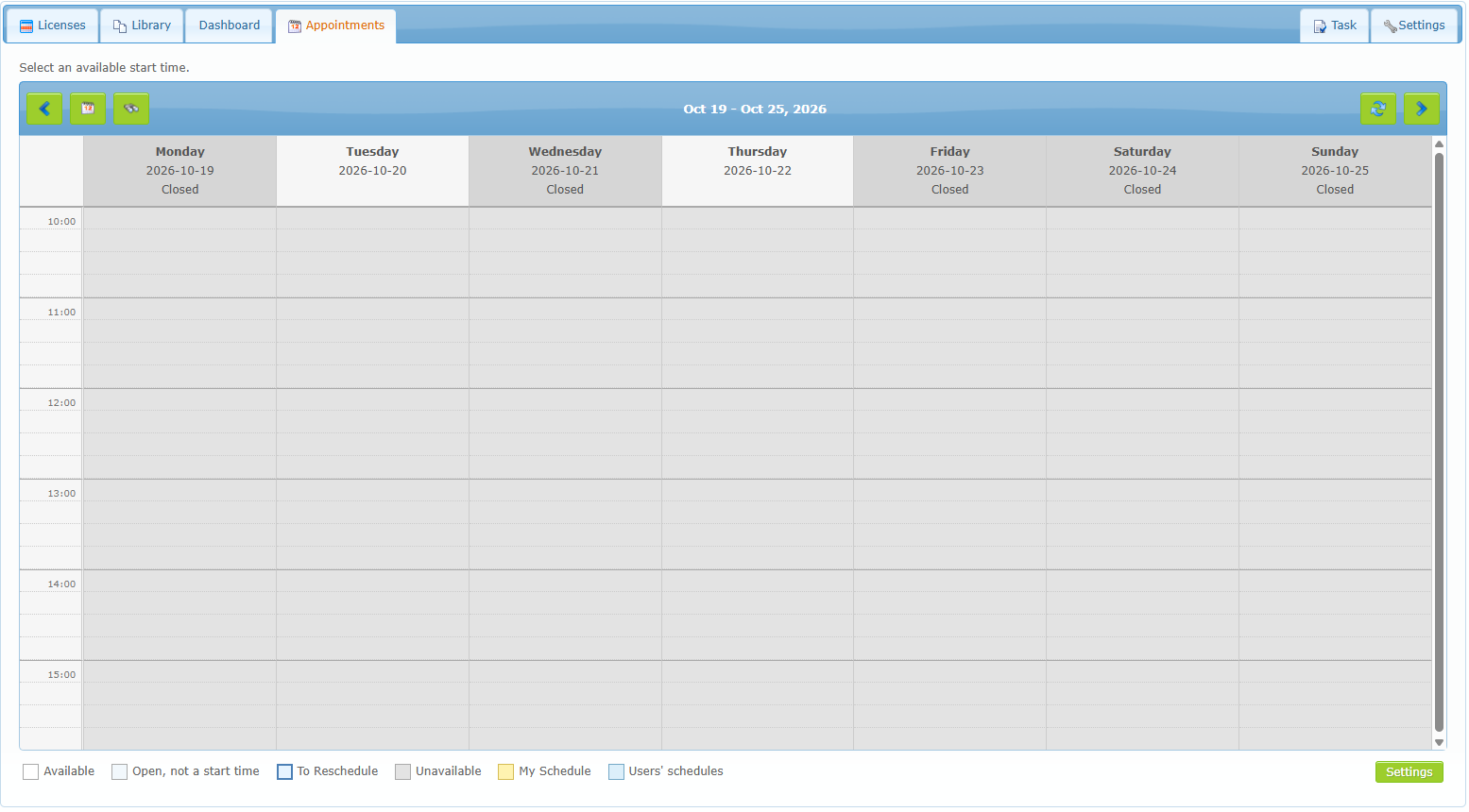Click the 12:00 time label
This screenshot has height=812, width=1469.
(x=61, y=403)
